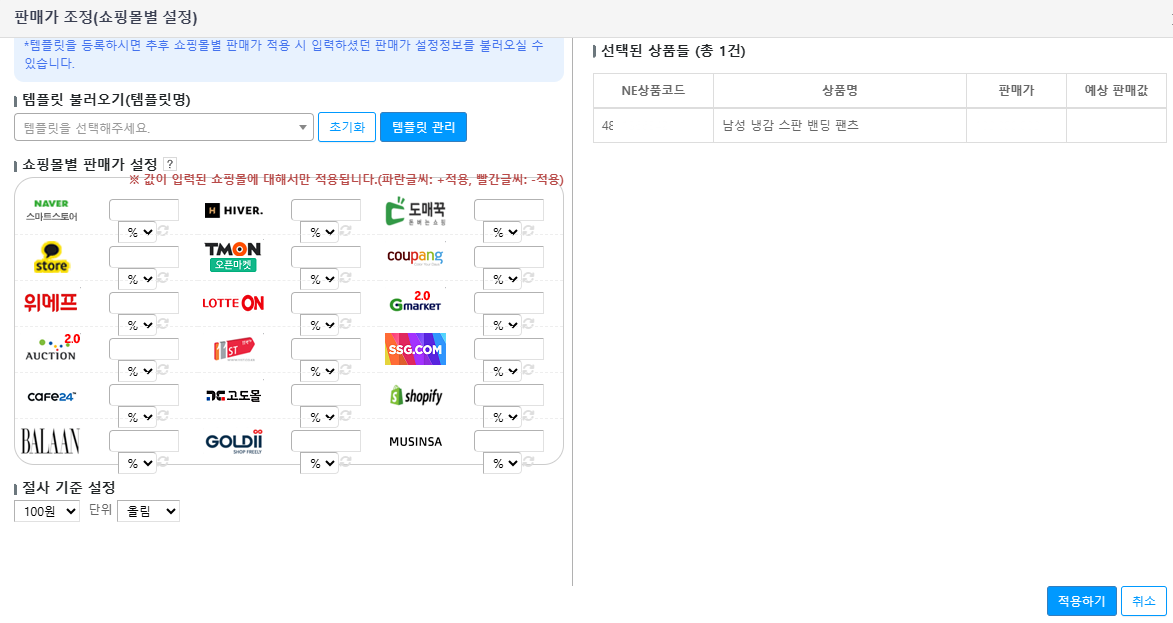Viewport: 1173px width, 623px height.
Task: Open the 올림 rounding method dropdown
Action: click(x=148, y=512)
